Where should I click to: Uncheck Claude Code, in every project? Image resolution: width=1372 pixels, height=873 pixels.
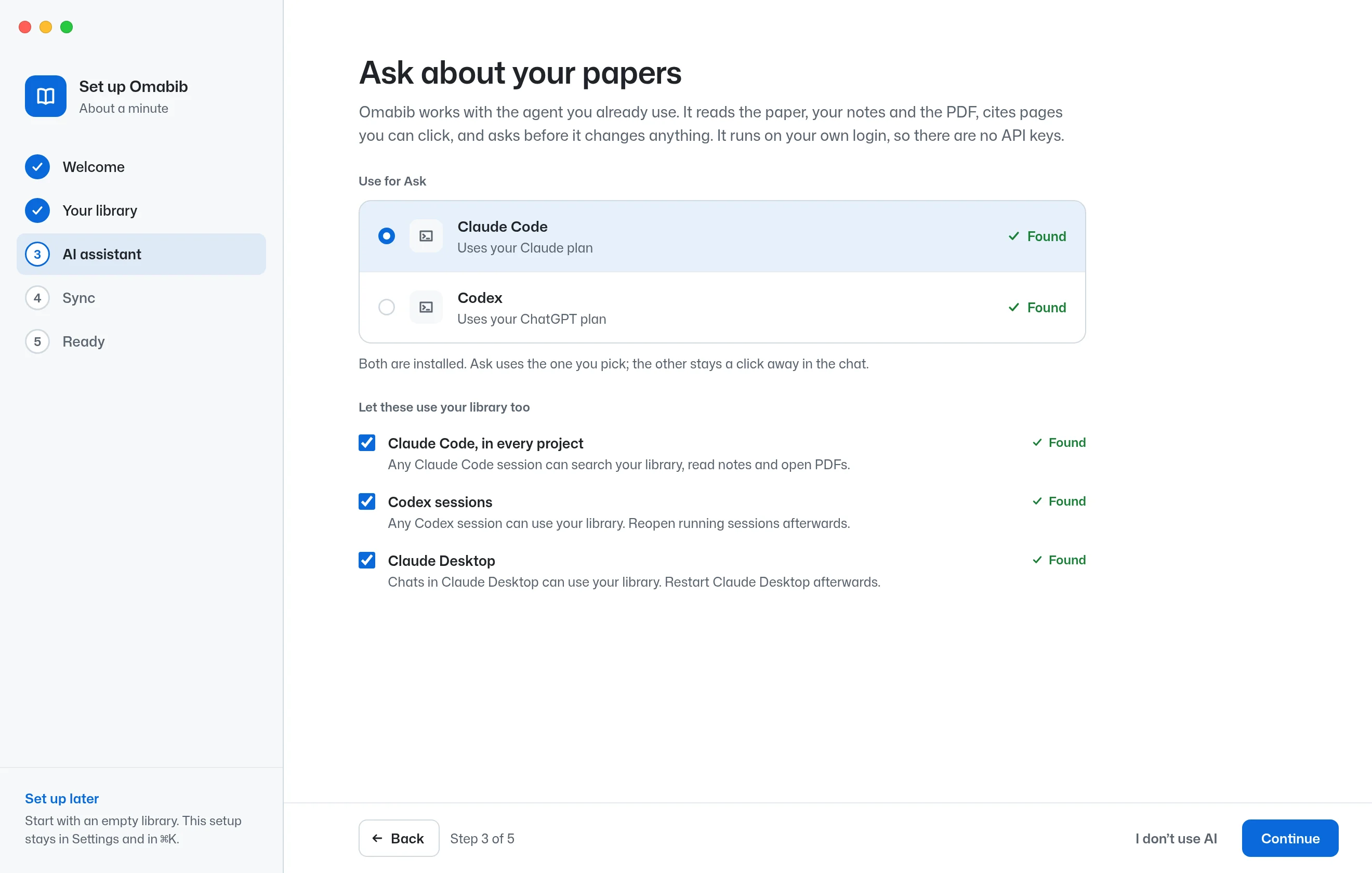tap(367, 443)
